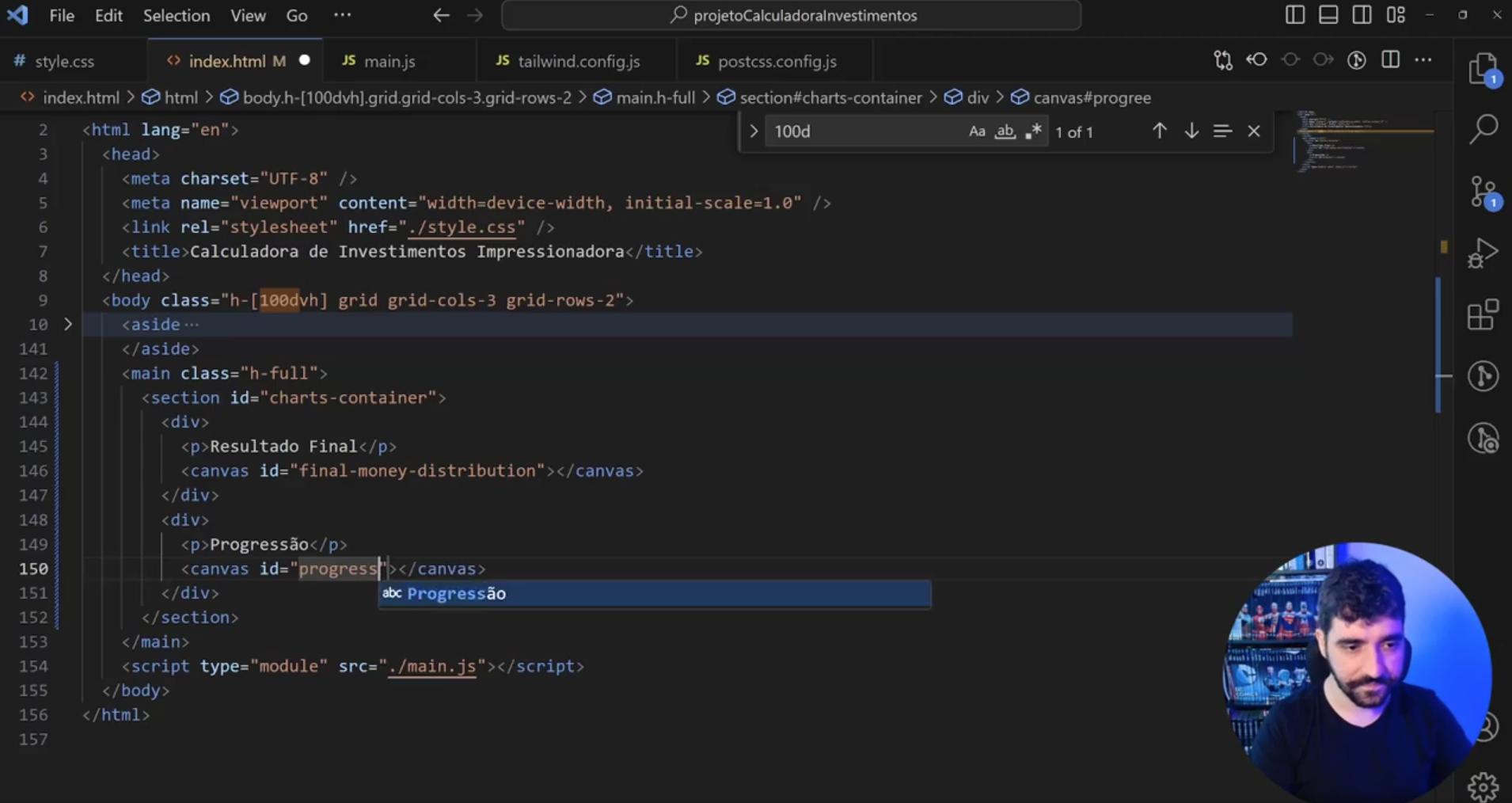Open ./style.css from the href link
The width and height of the screenshot is (1512, 803).
coord(462,227)
